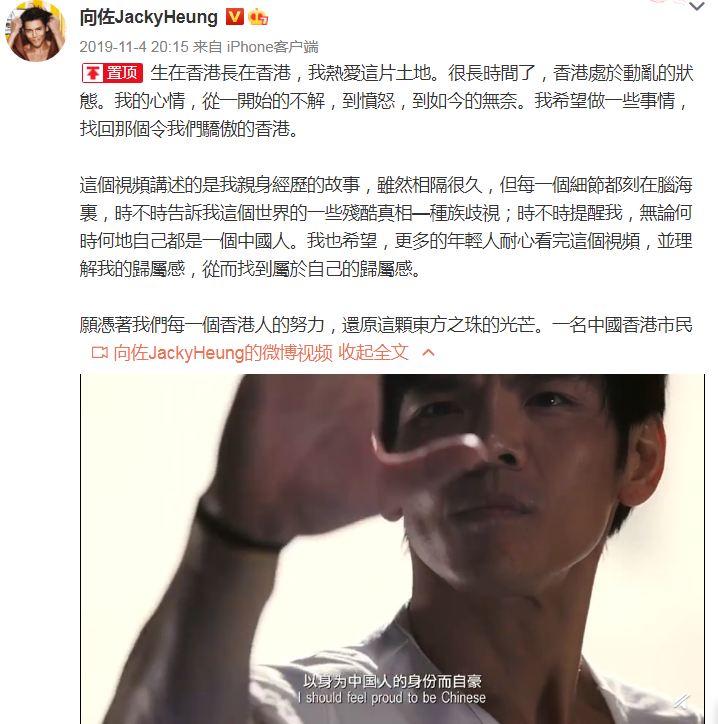Open the 2019-11-4 20:15 timestamp link
Image resolution: width=718 pixels, height=724 pixels.
[x=134, y=47]
